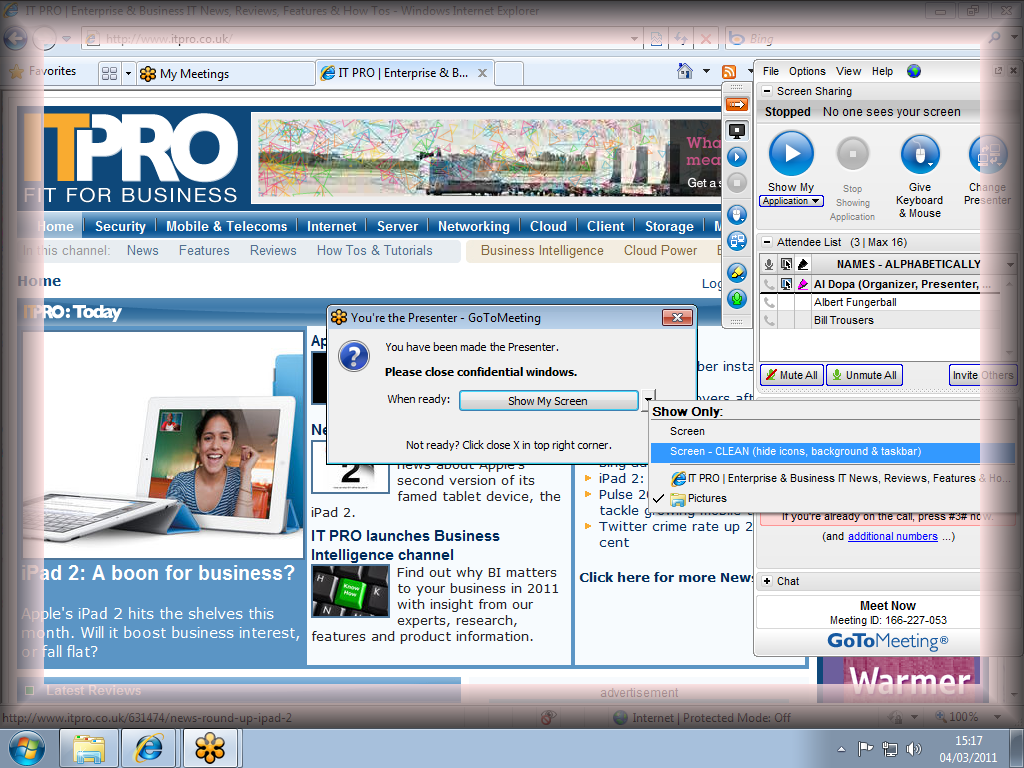Open a new blank IE tab
Image resolution: width=1024 pixels, height=768 pixels.
(509, 73)
